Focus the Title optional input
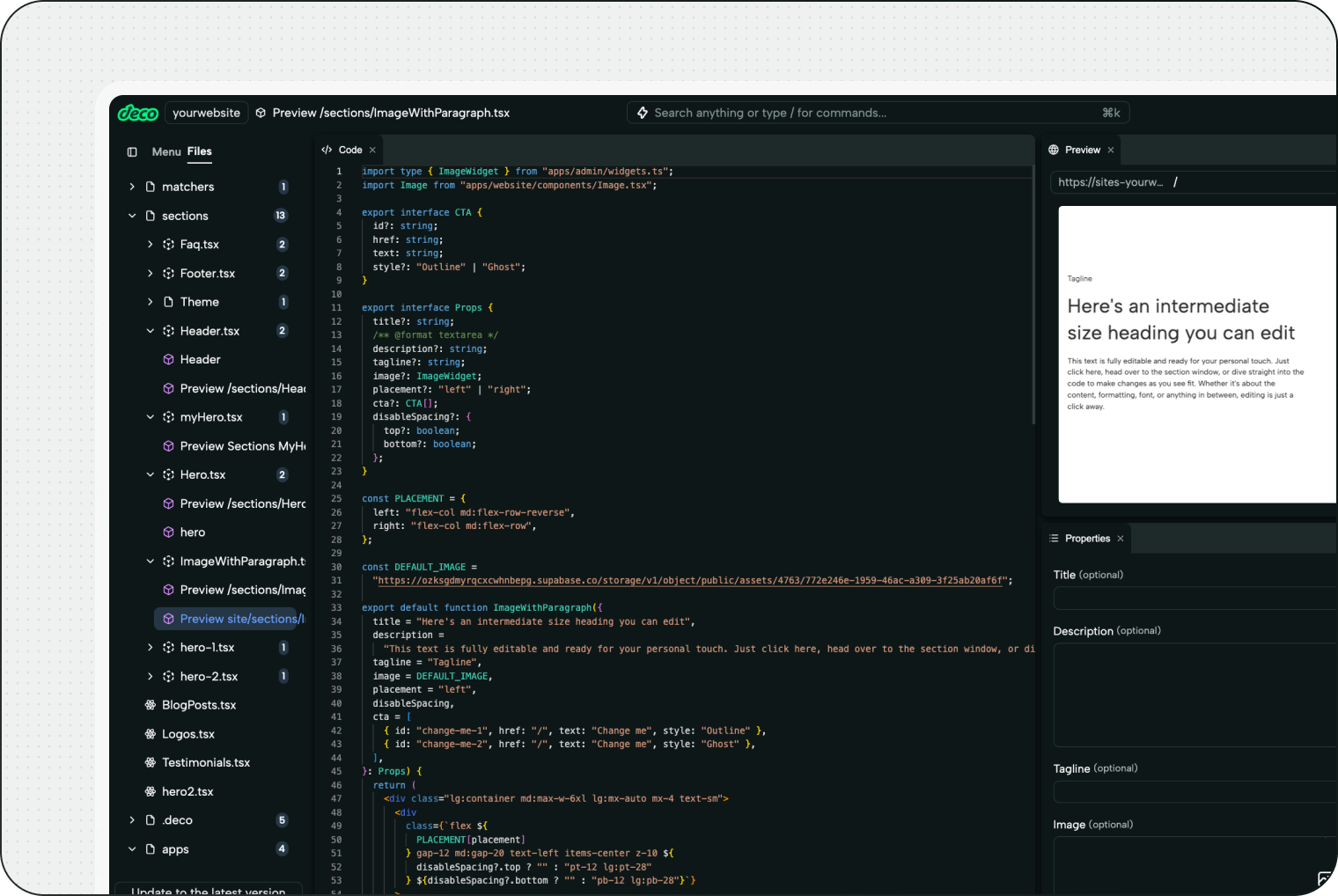The height and width of the screenshot is (896, 1338). coord(1195,599)
